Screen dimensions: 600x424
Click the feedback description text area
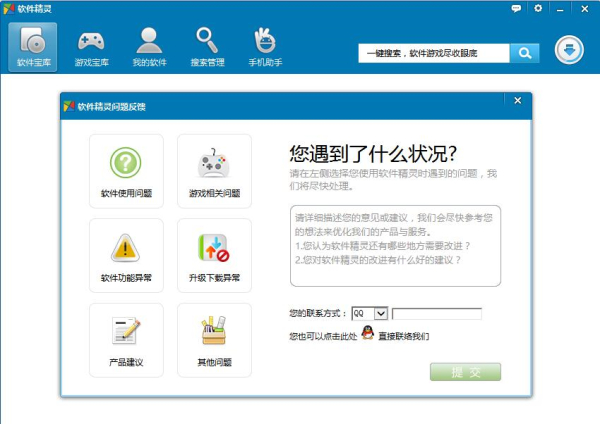tap(394, 245)
